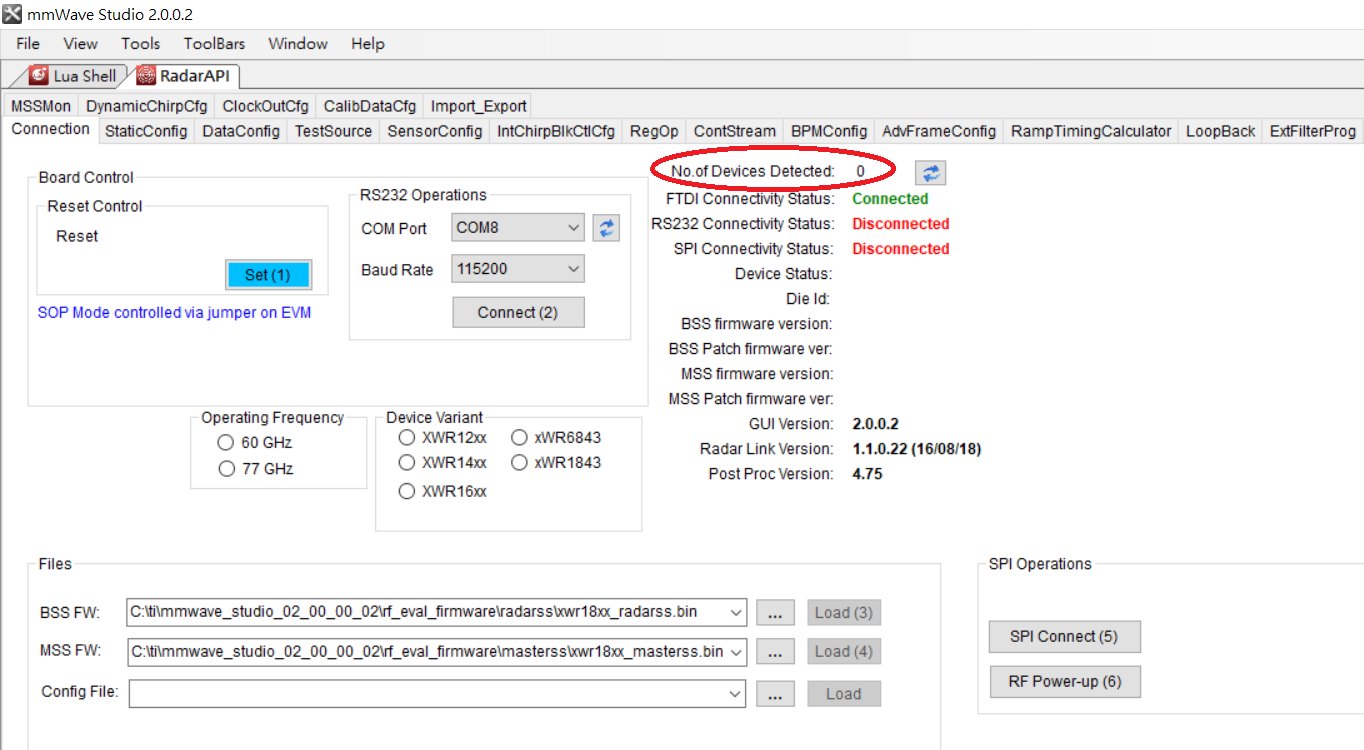Choose the xWR1843 device variant
The image size is (1364, 750).
coord(519,463)
